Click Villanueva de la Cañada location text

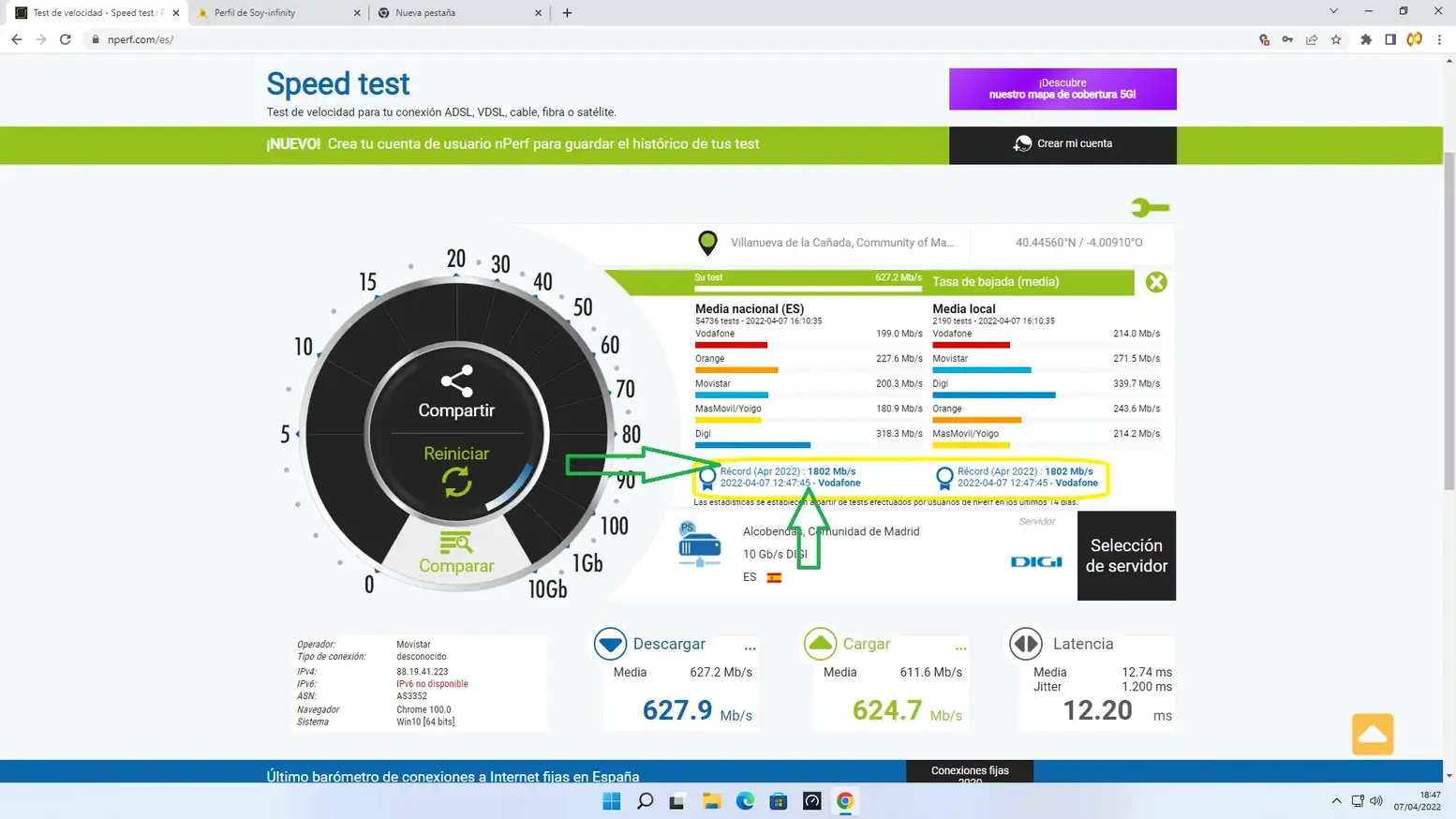point(842,243)
